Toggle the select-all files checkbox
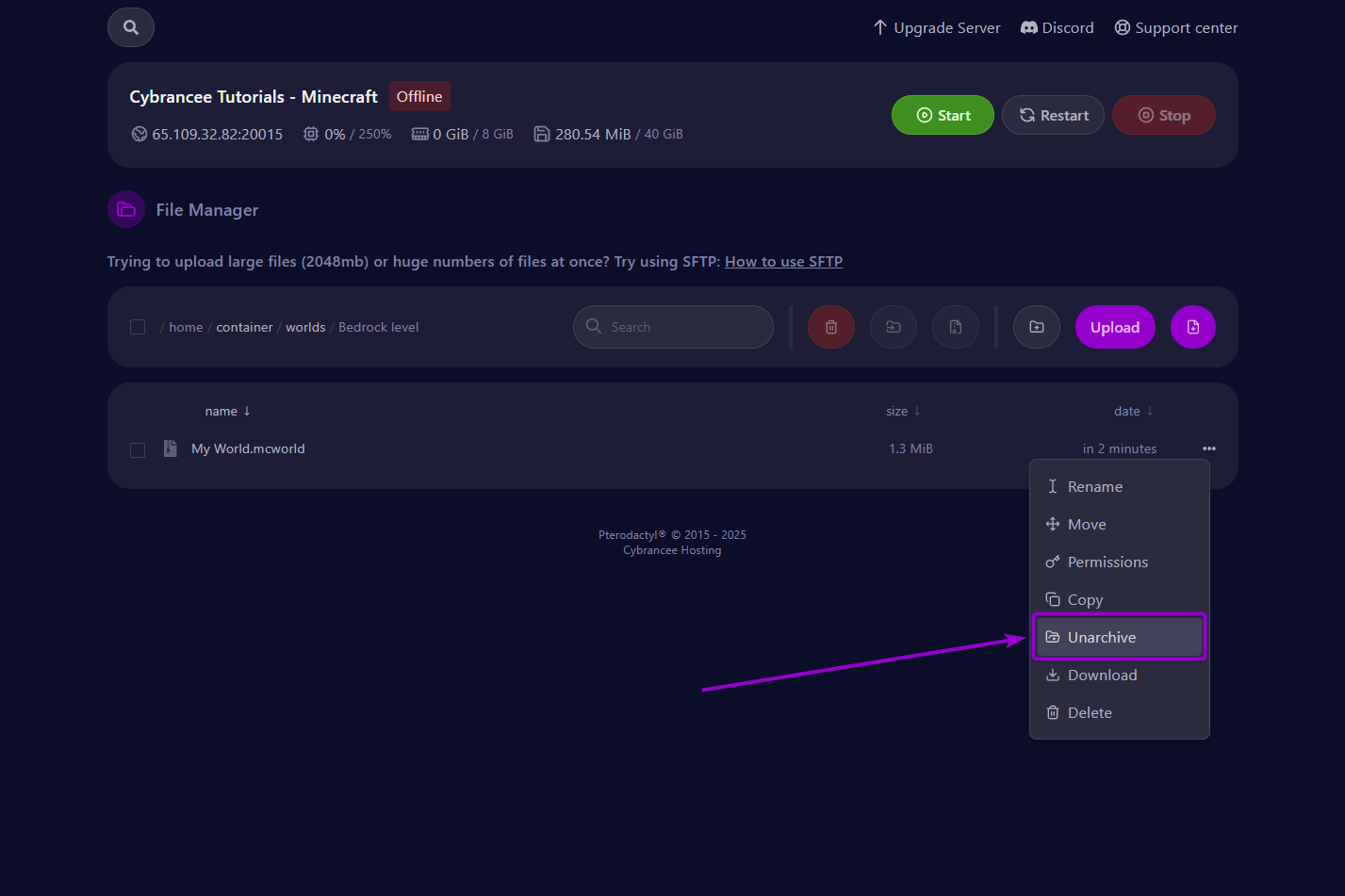This screenshot has width=1345, height=896. coord(138,327)
